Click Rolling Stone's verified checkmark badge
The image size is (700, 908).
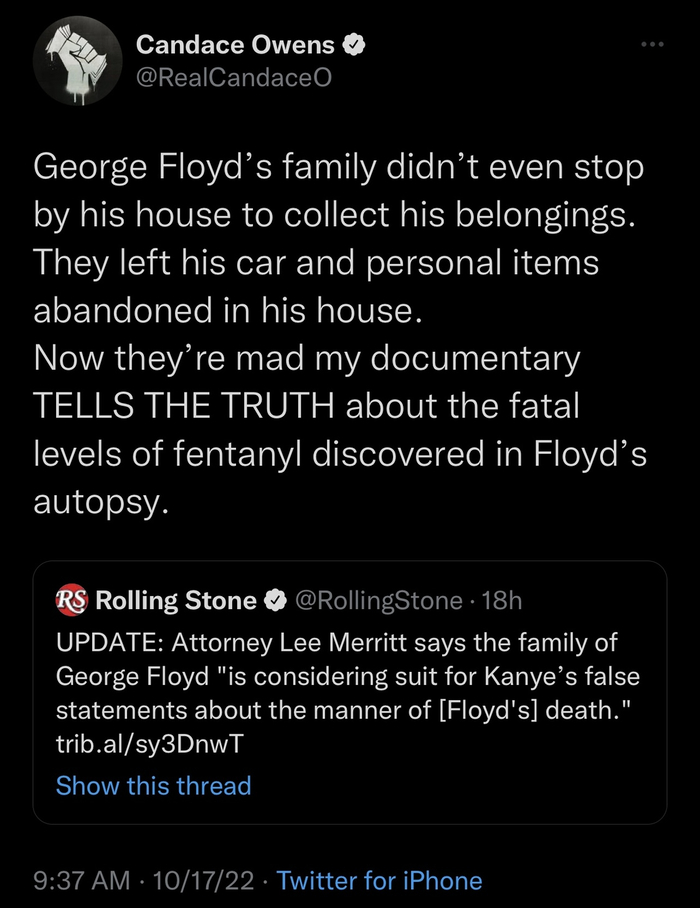pyautogui.click(x=274, y=600)
